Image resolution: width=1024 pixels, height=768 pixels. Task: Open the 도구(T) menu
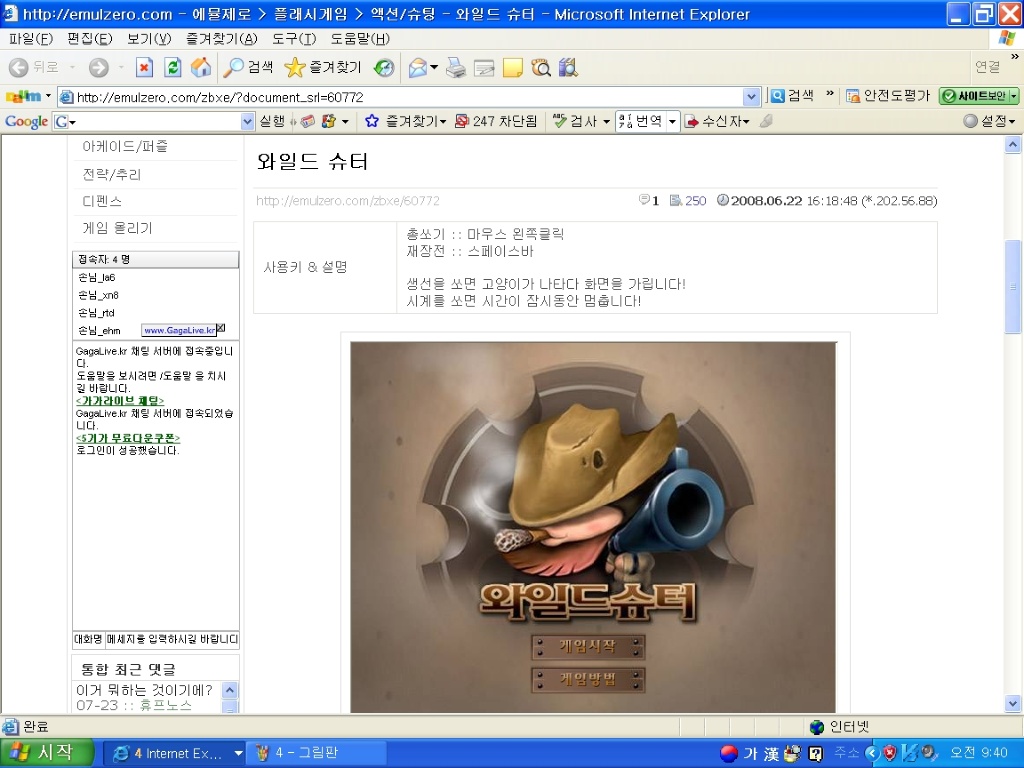(294, 39)
